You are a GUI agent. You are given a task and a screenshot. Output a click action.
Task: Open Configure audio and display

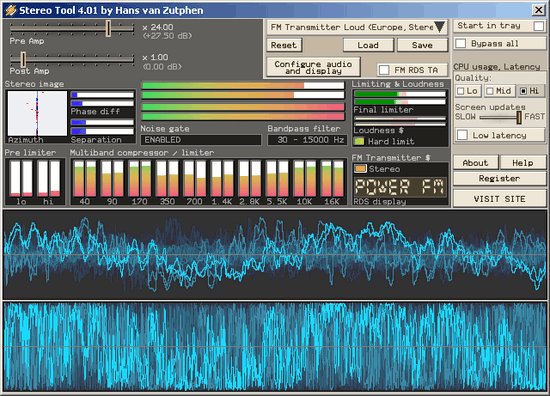[x=313, y=67]
